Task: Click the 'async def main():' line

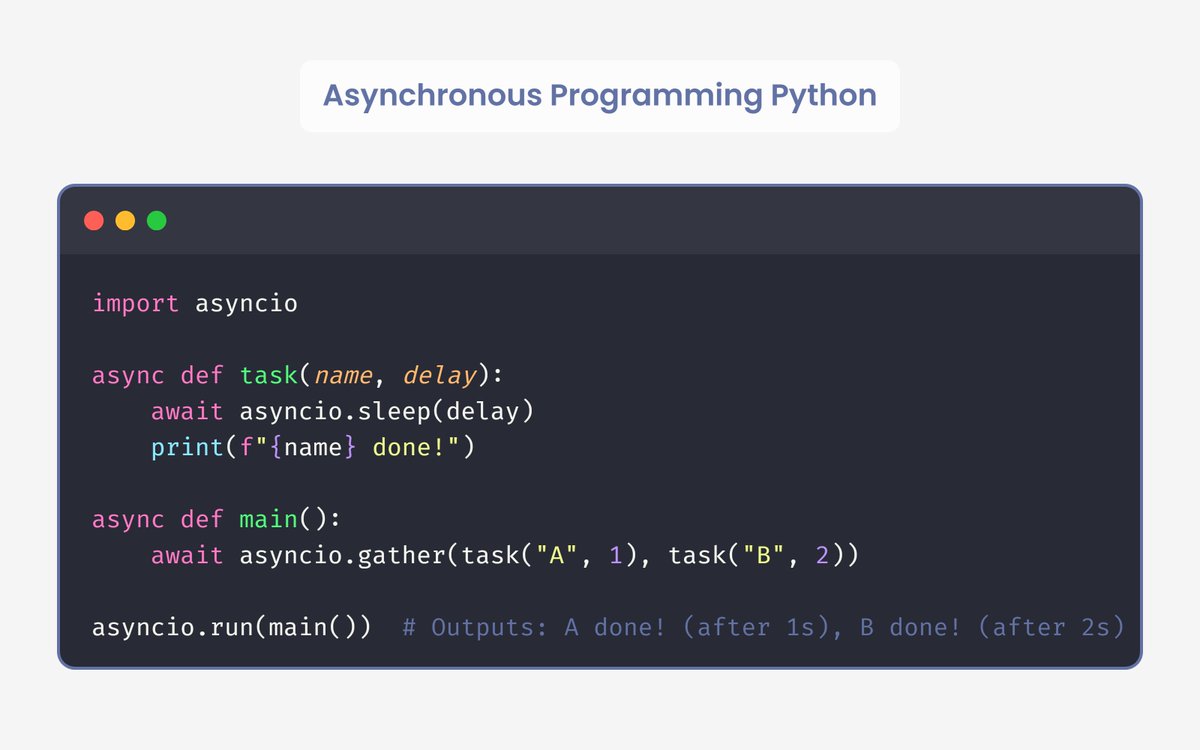Action: 217,520
